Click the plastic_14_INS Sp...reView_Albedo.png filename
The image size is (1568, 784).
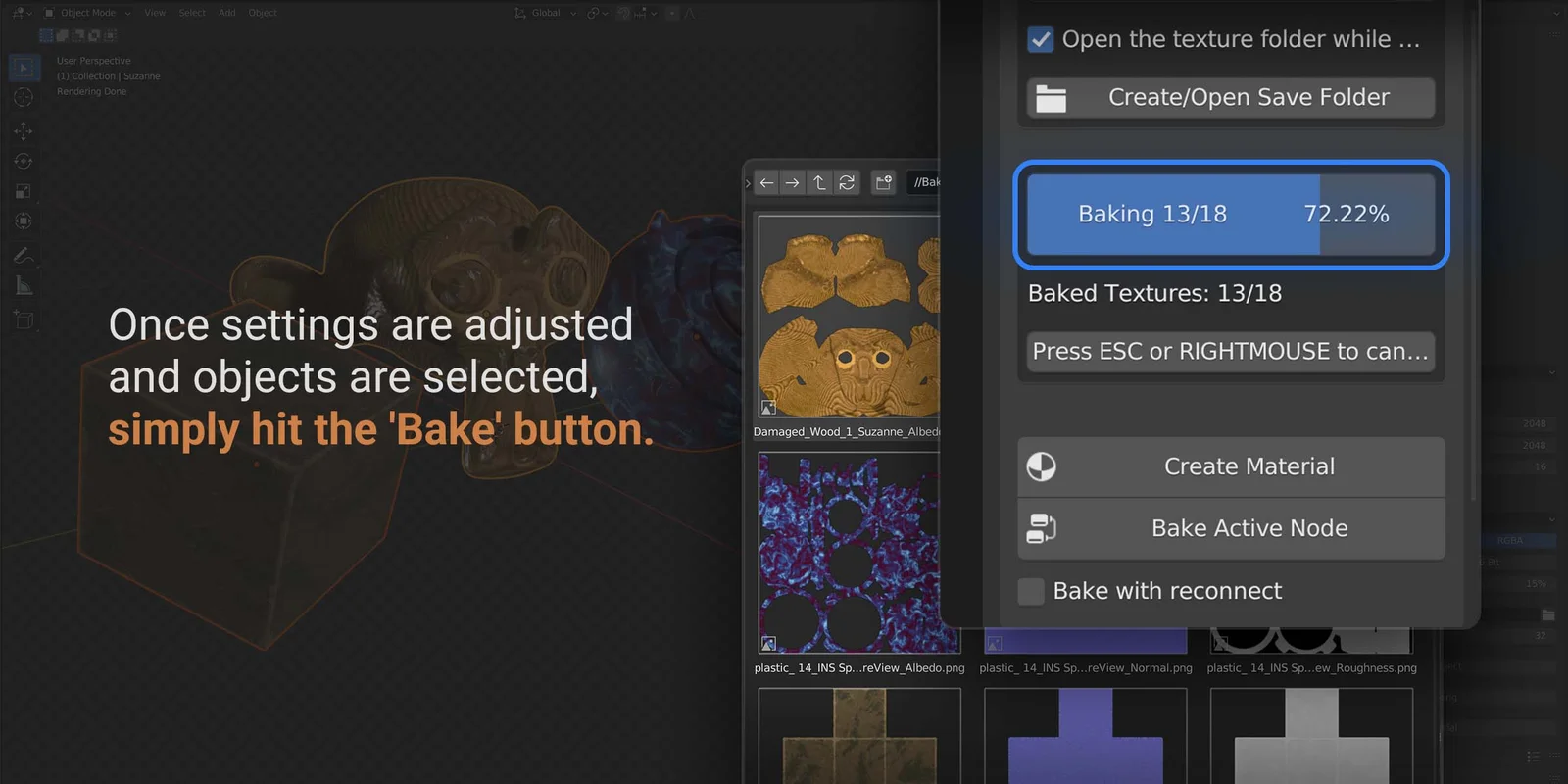[x=859, y=668]
